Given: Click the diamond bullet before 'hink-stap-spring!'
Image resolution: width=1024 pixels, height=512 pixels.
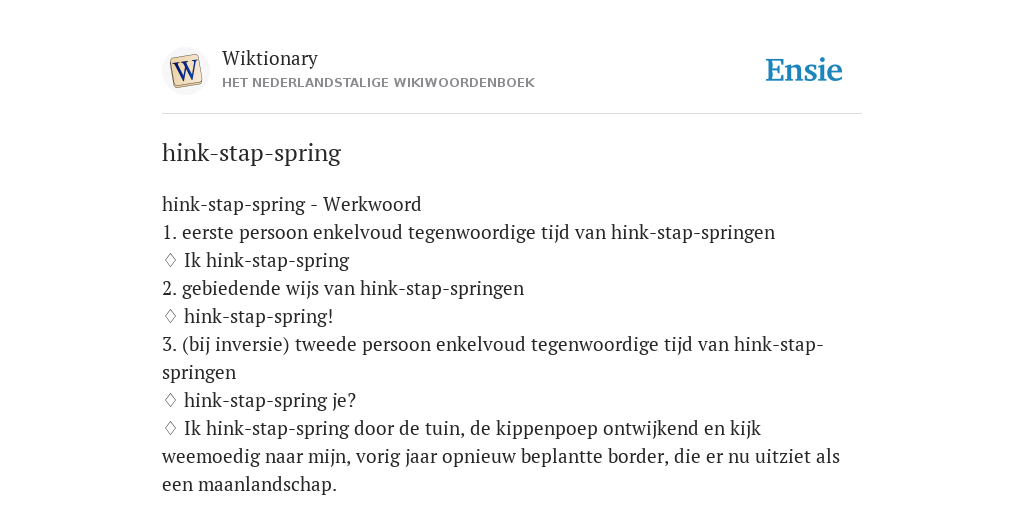Looking at the screenshot, I should coord(170,316).
